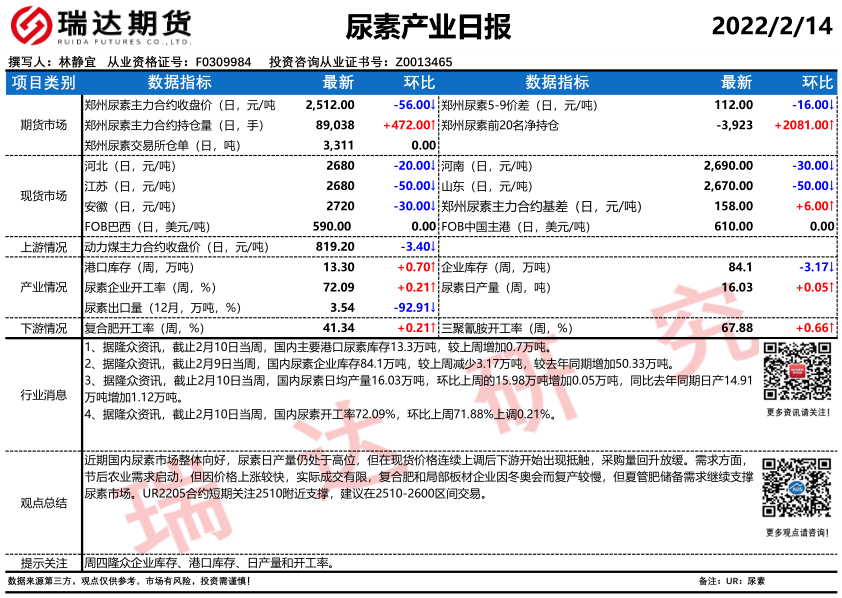Click the 提示关注 row label
842x598 pixels.
click(x=43, y=563)
